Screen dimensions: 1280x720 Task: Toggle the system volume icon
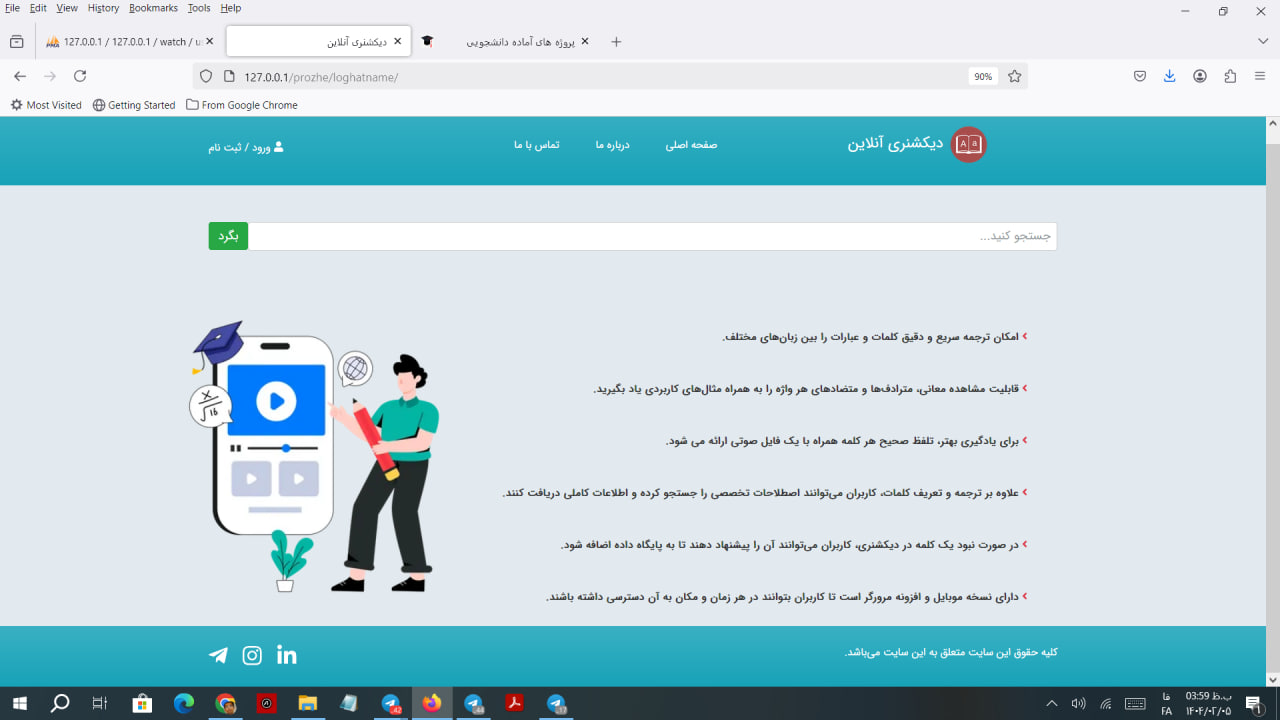pyautogui.click(x=1079, y=703)
